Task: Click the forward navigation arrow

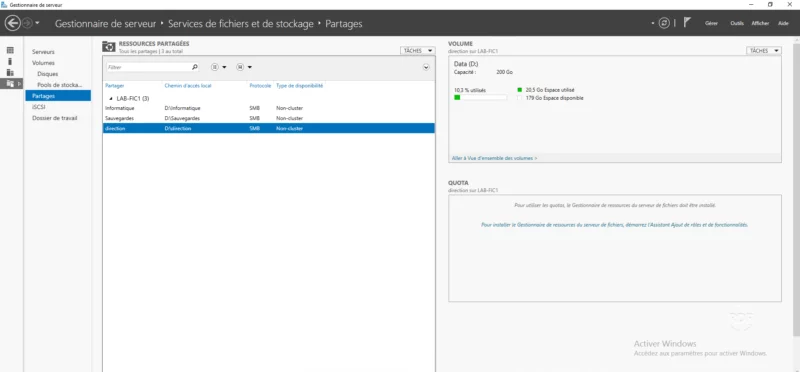Action: pyautogui.click(x=27, y=23)
